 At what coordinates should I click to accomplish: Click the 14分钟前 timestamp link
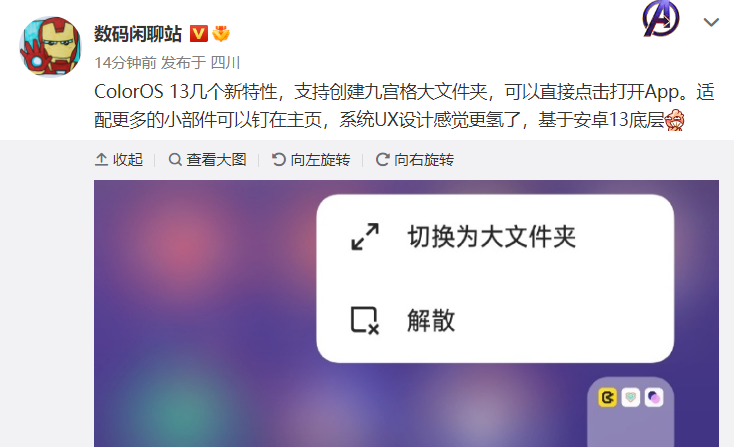125,62
